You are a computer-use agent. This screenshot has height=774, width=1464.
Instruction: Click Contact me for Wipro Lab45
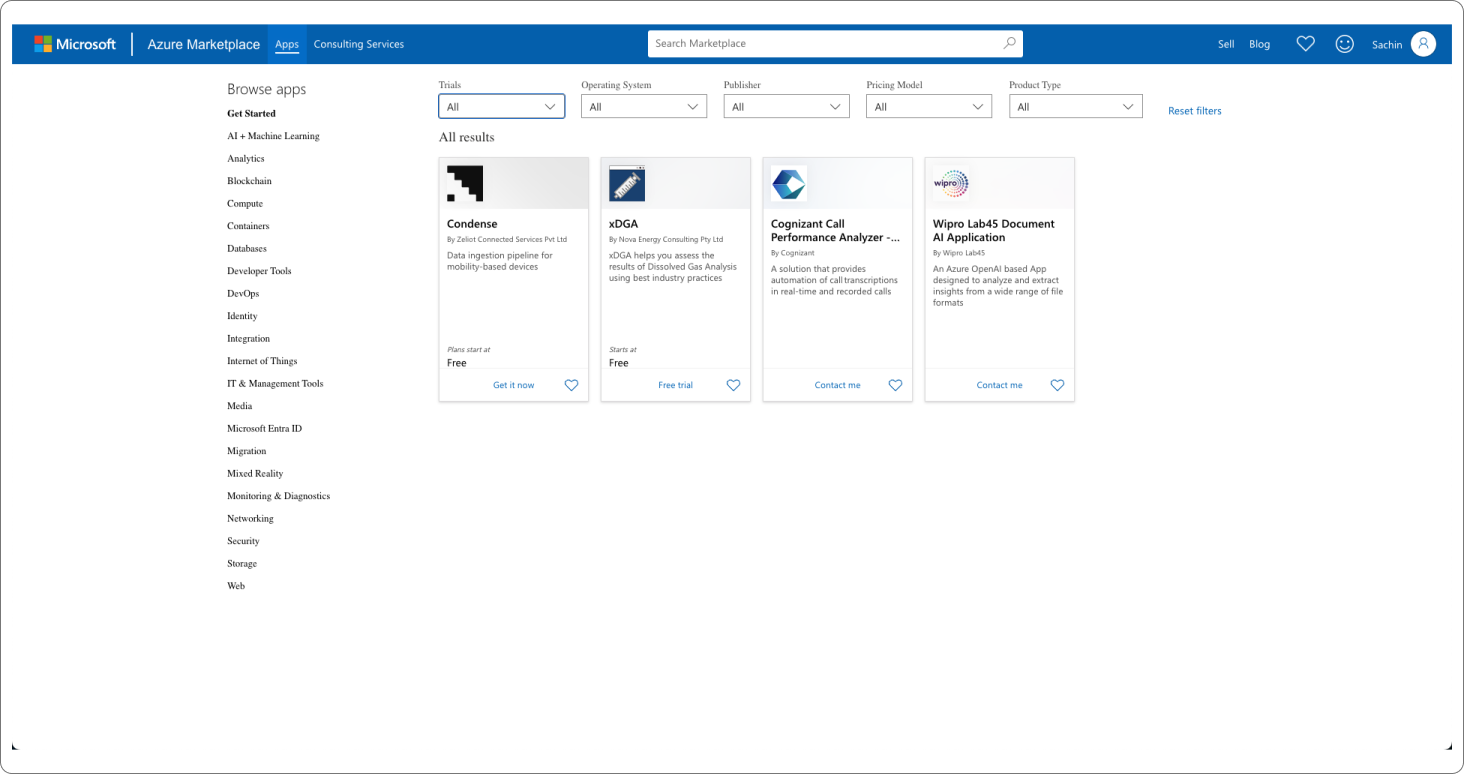(x=1000, y=385)
